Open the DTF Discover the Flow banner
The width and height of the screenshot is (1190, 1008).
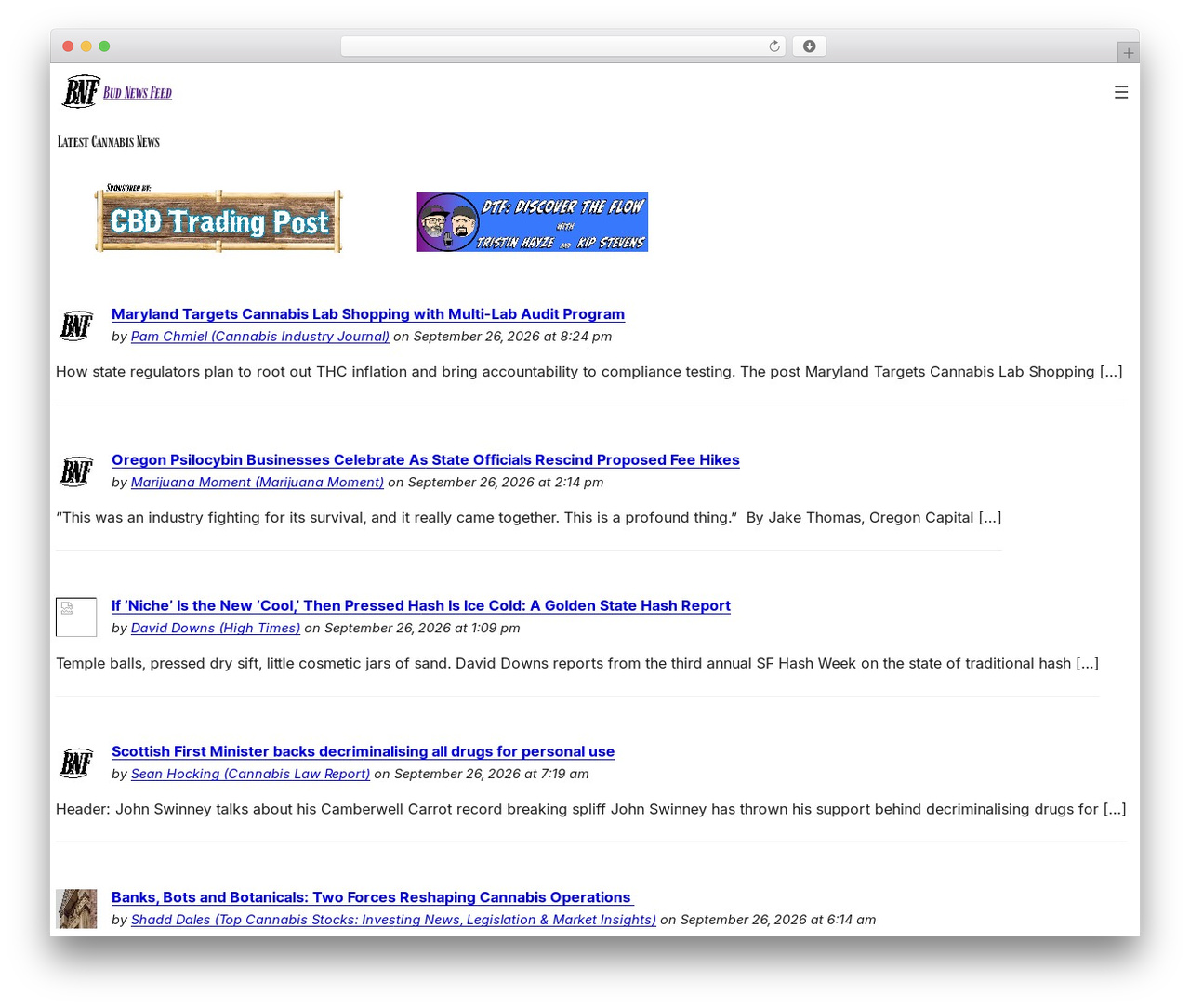pos(532,222)
